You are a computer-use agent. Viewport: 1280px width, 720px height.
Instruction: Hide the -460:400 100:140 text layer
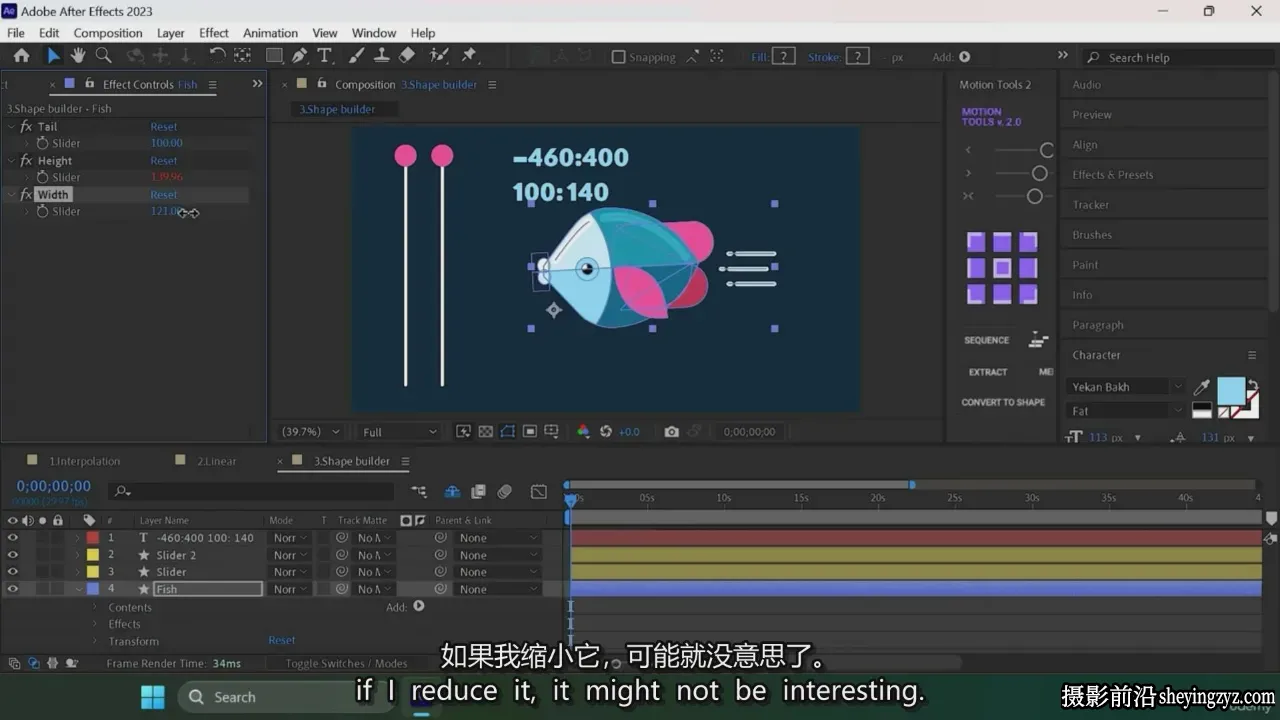tap(13, 538)
